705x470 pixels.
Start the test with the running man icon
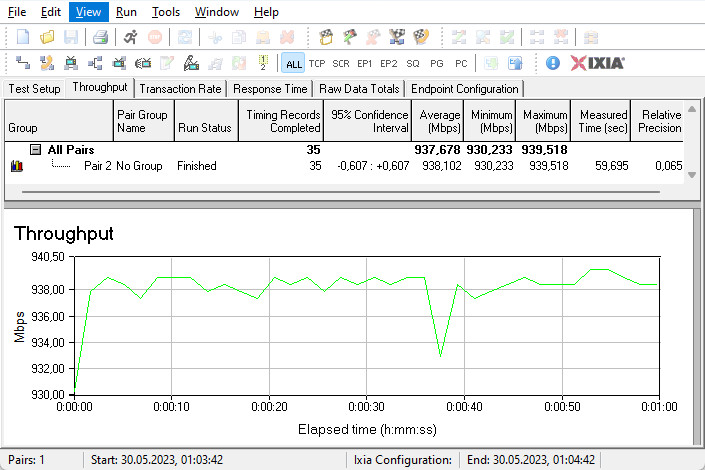[130, 37]
